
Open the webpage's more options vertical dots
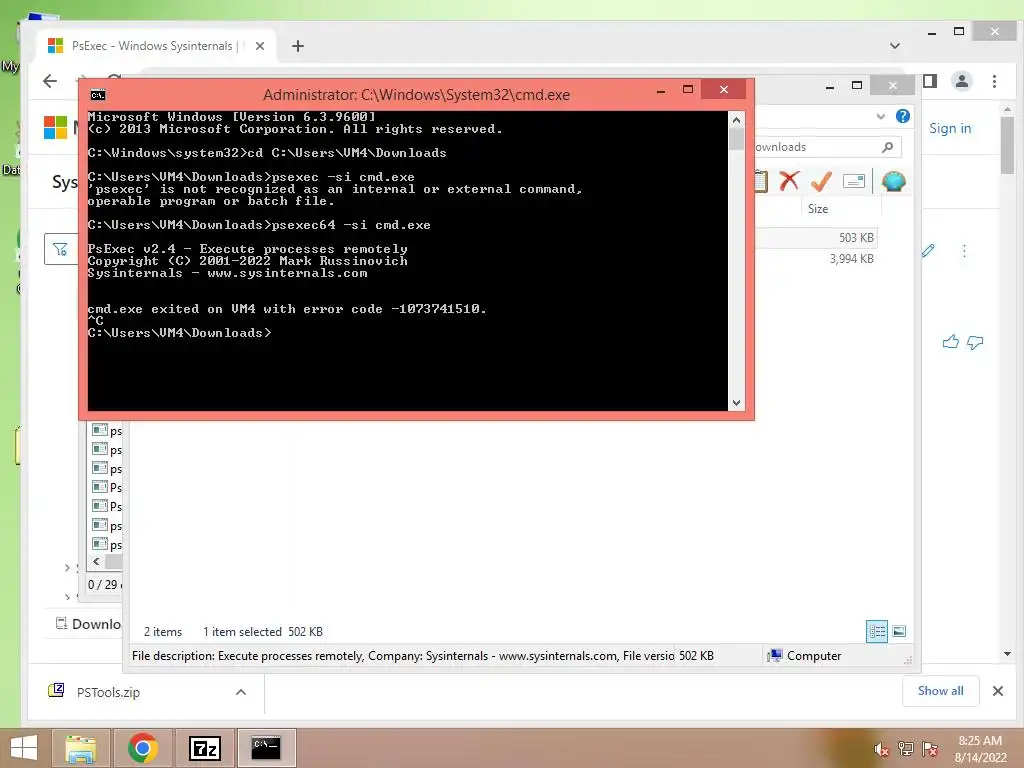964,251
